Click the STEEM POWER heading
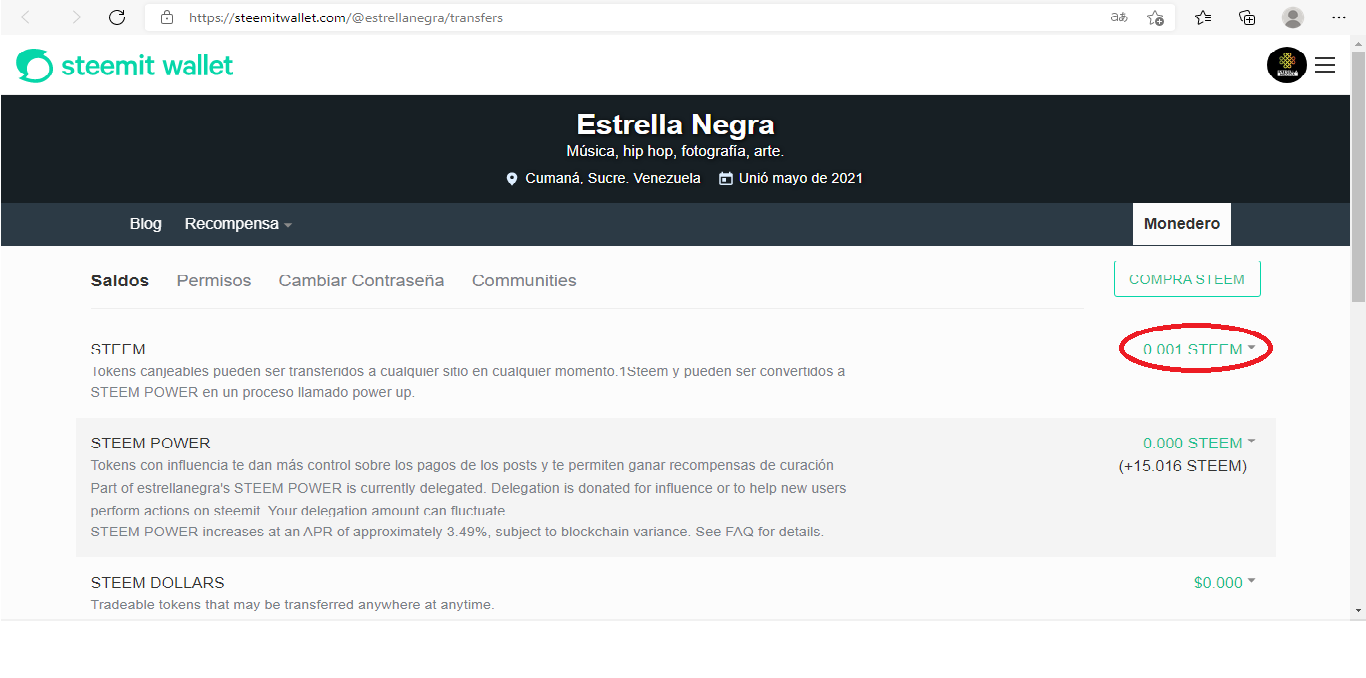Image resolution: width=1366 pixels, height=678 pixels. pyautogui.click(x=150, y=443)
